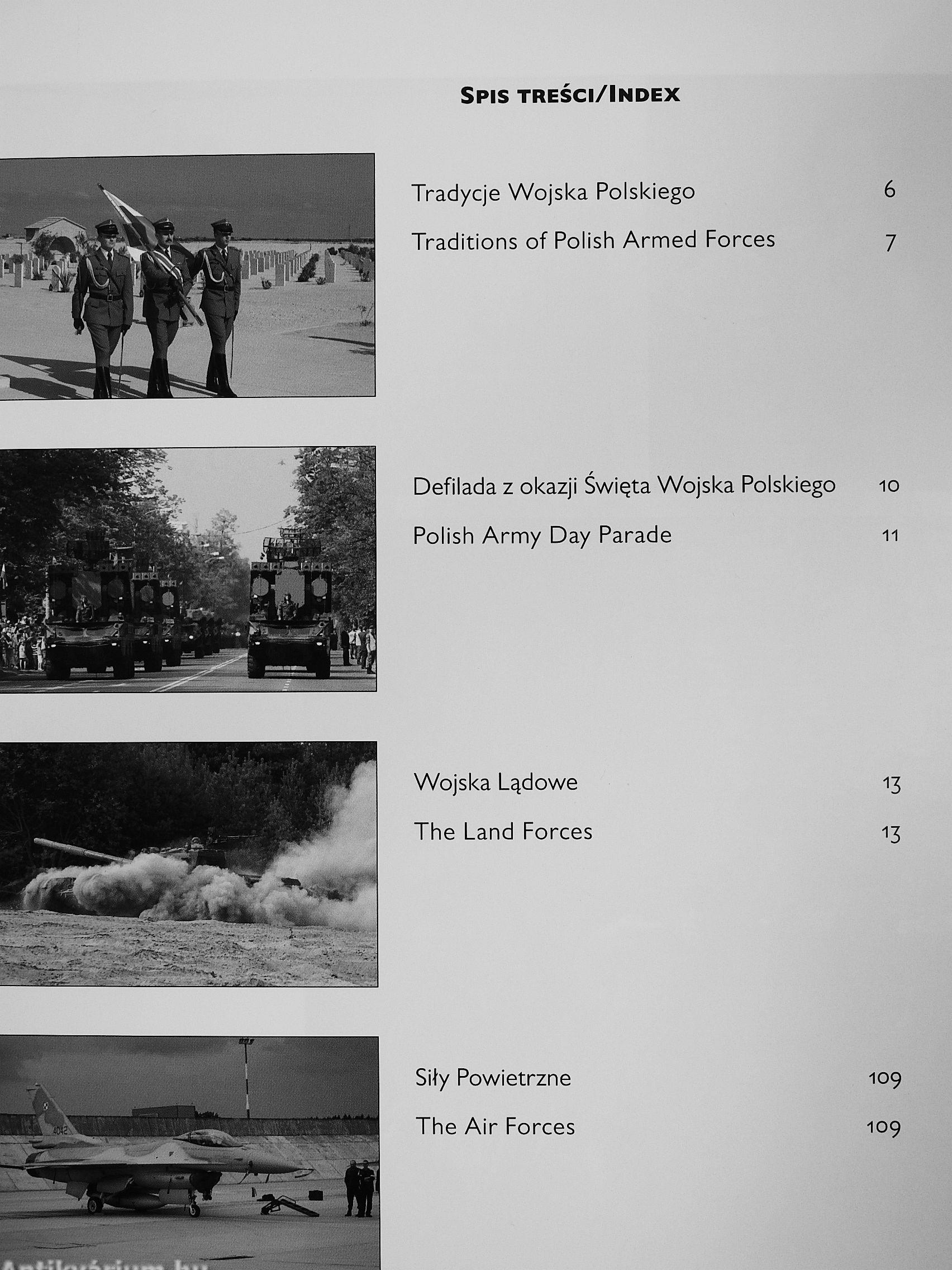Click the 'Siły Powietrzne' entry
Viewport: 952px width, 1270px height.
coord(493,1078)
